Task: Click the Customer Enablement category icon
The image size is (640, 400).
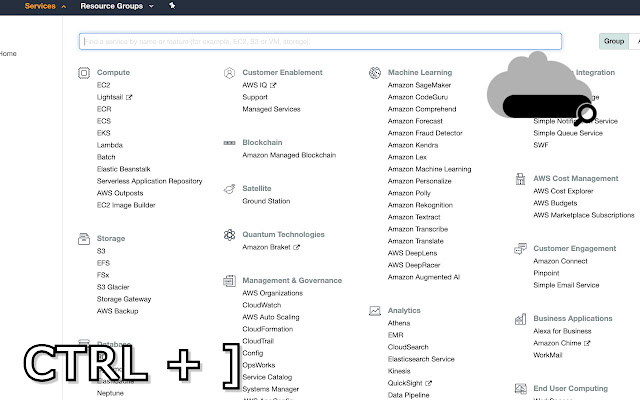Action: [229, 73]
